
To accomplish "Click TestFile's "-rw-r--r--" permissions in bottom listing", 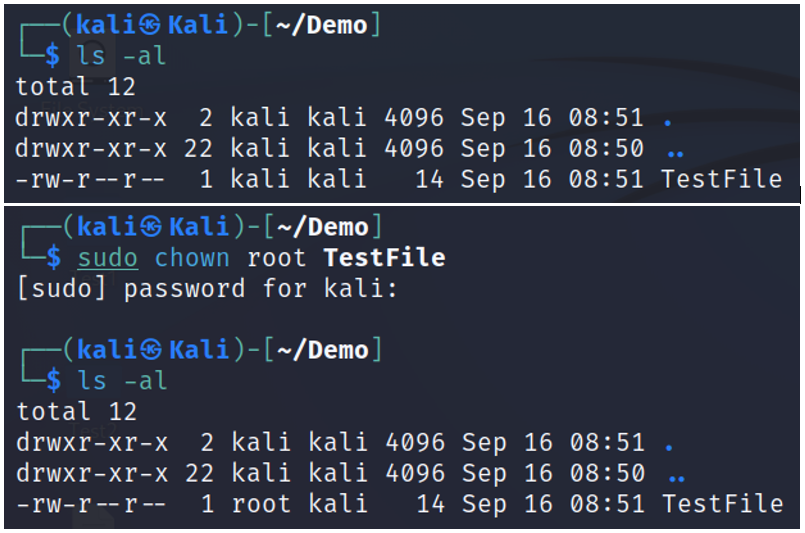I will 92,505.
